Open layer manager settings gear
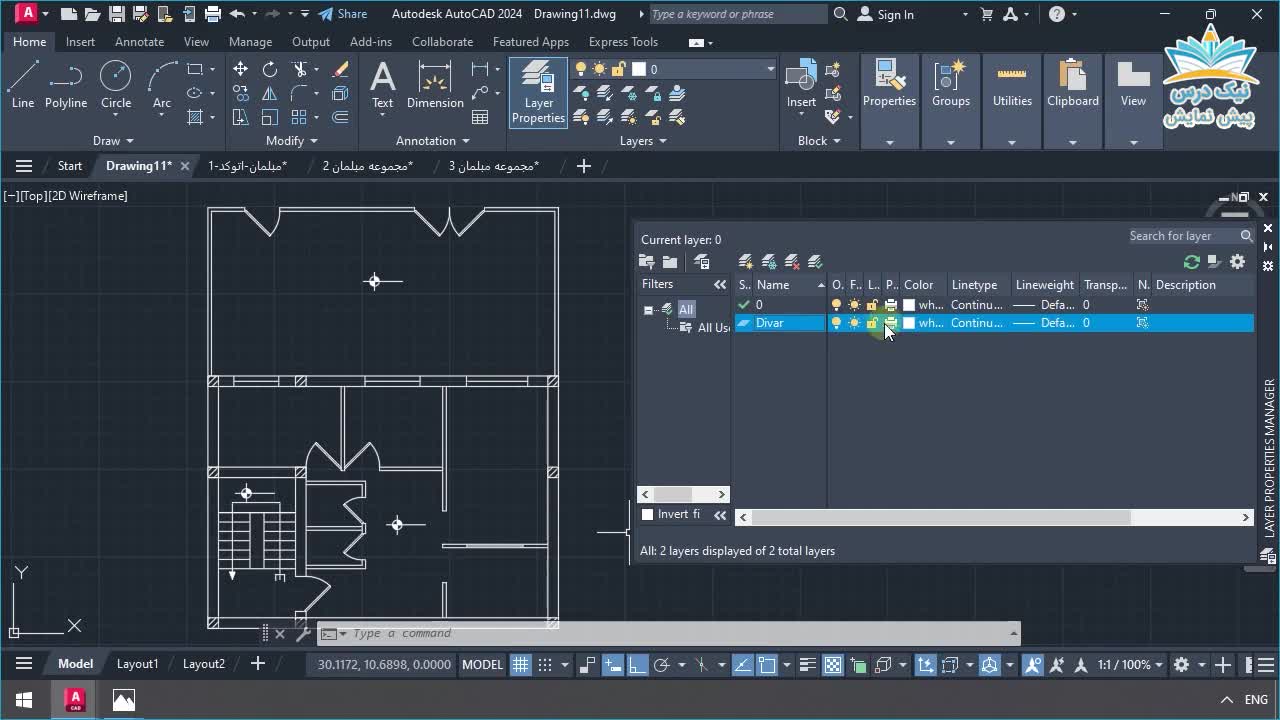The image size is (1280, 720). 1238,262
